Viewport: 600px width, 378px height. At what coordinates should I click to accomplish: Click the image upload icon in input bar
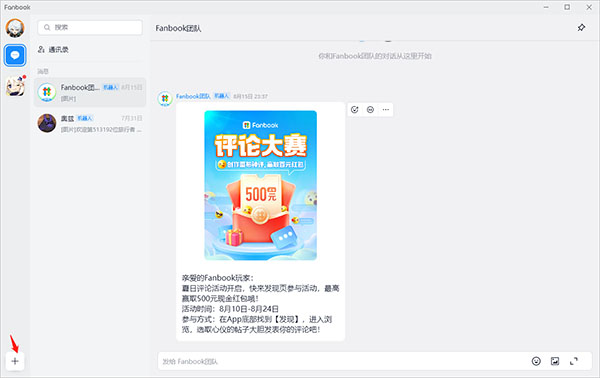click(555, 361)
